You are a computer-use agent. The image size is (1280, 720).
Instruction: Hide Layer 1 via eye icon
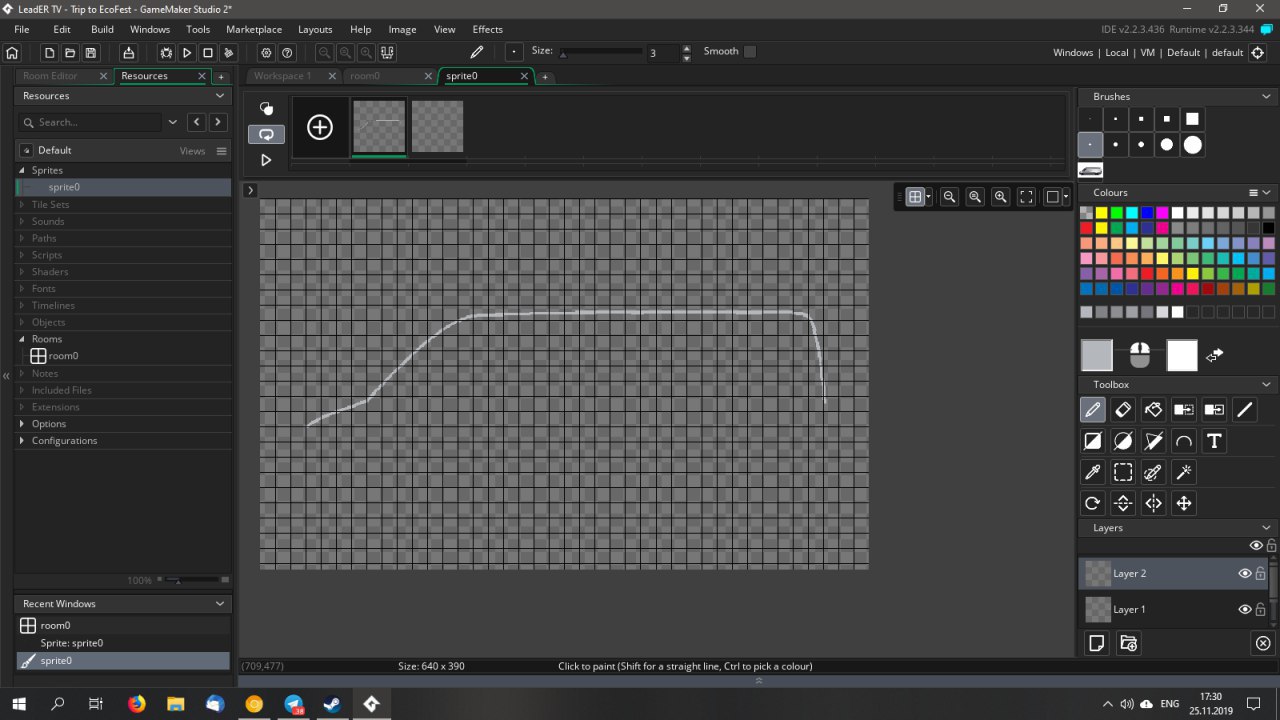(x=1245, y=609)
